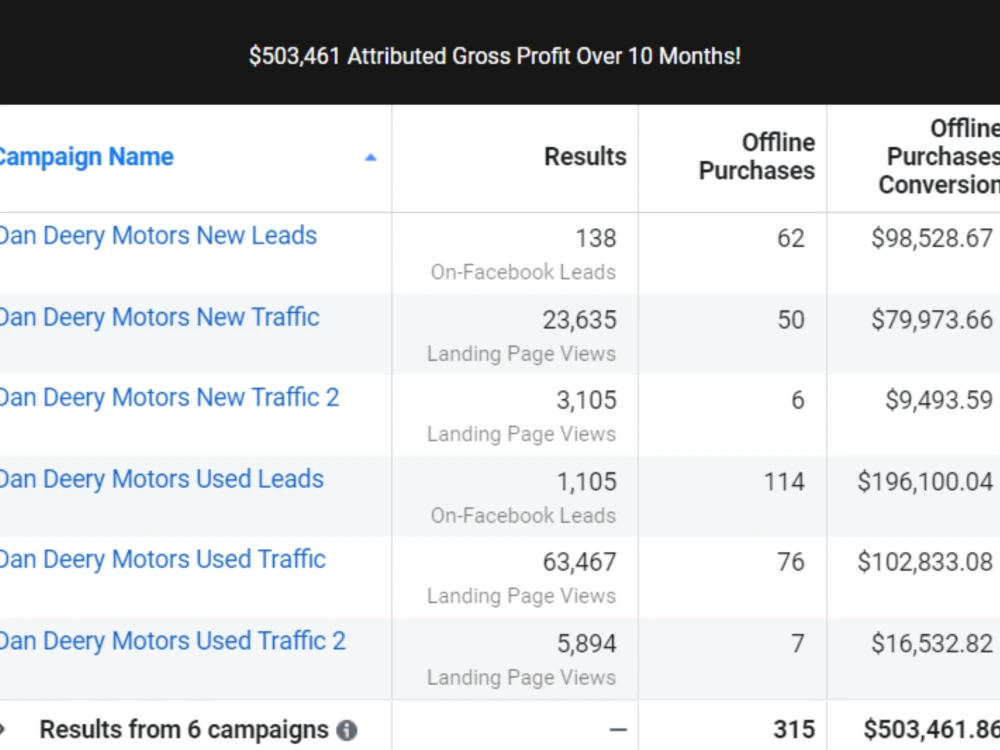
Task: Open the Dan Deery Motors New Leads campaign
Action: [x=158, y=236]
